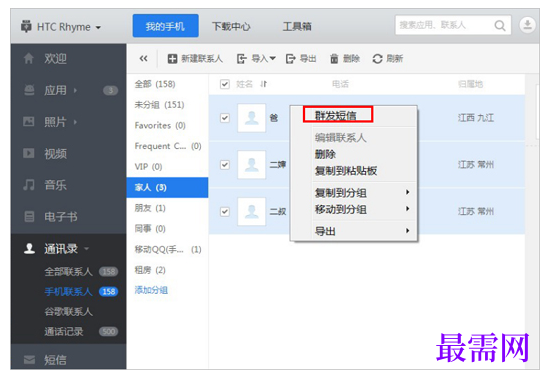Choose 复制到粘贴板 in context menu

pos(346,171)
